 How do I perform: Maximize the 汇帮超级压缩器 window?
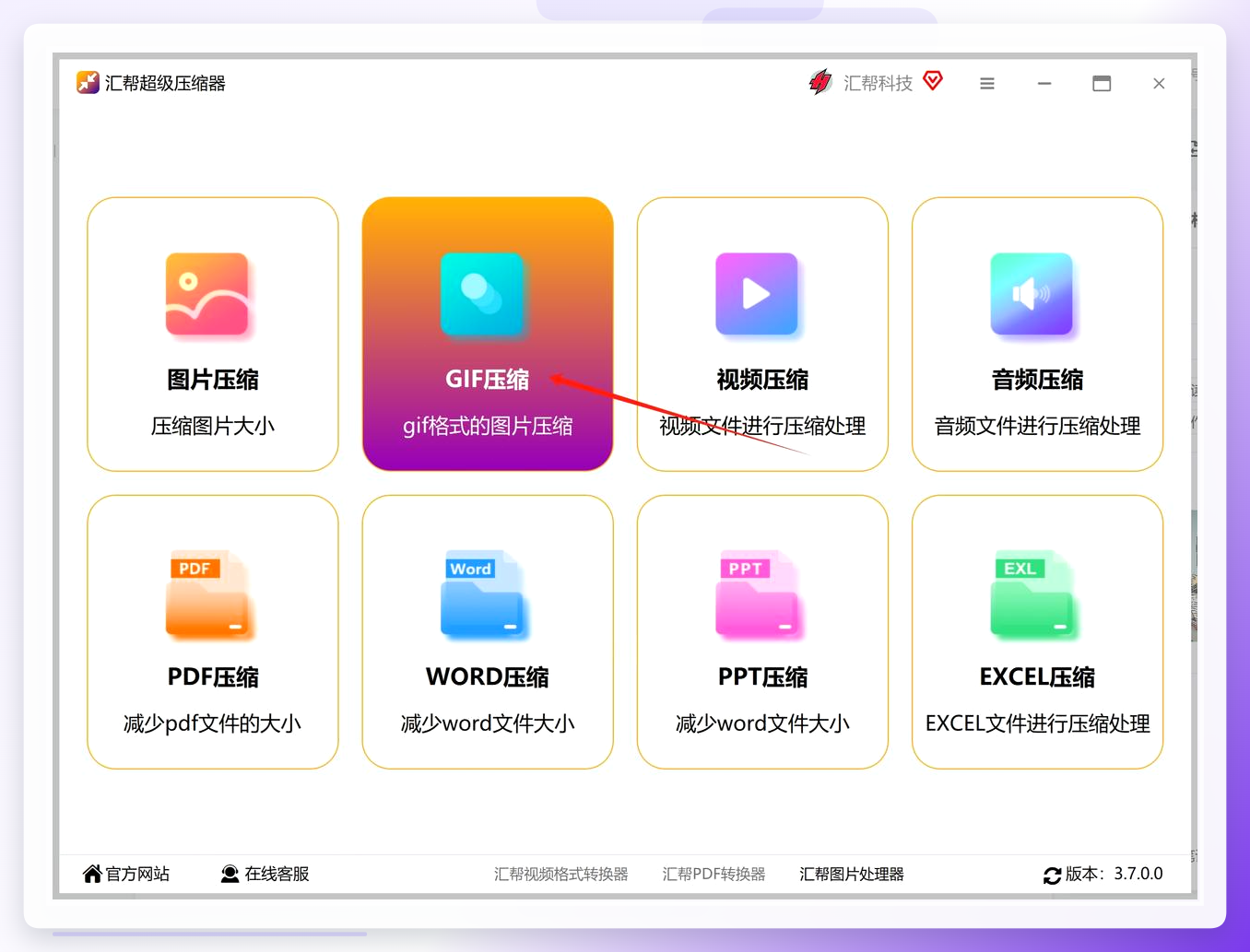[x=1102, y=84]
